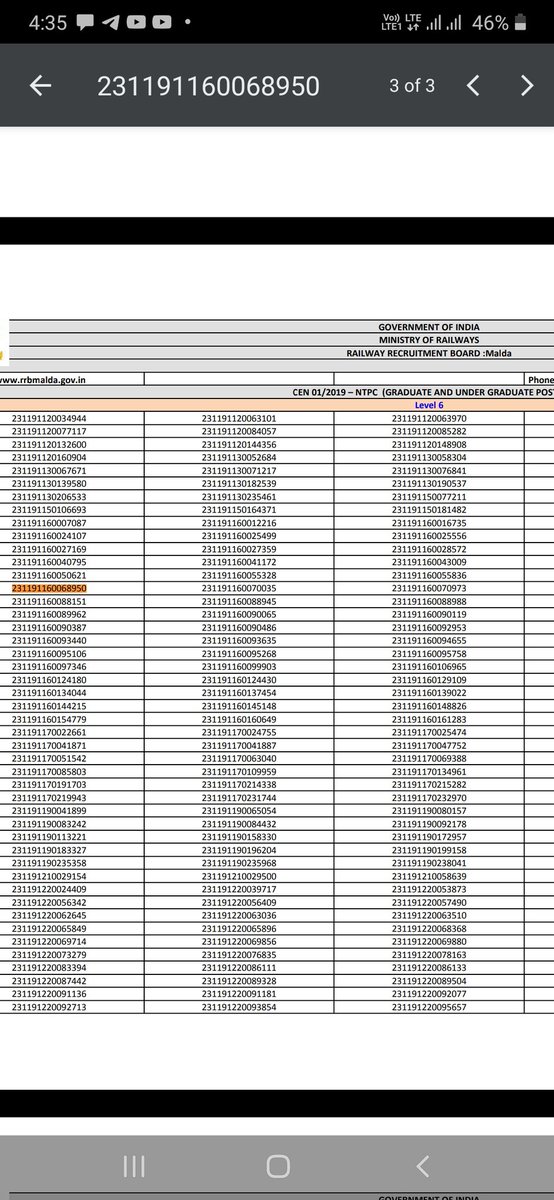Select roll number 231191220083394
The width and height of the screenshot is (554, 1200).
(49, 969)
